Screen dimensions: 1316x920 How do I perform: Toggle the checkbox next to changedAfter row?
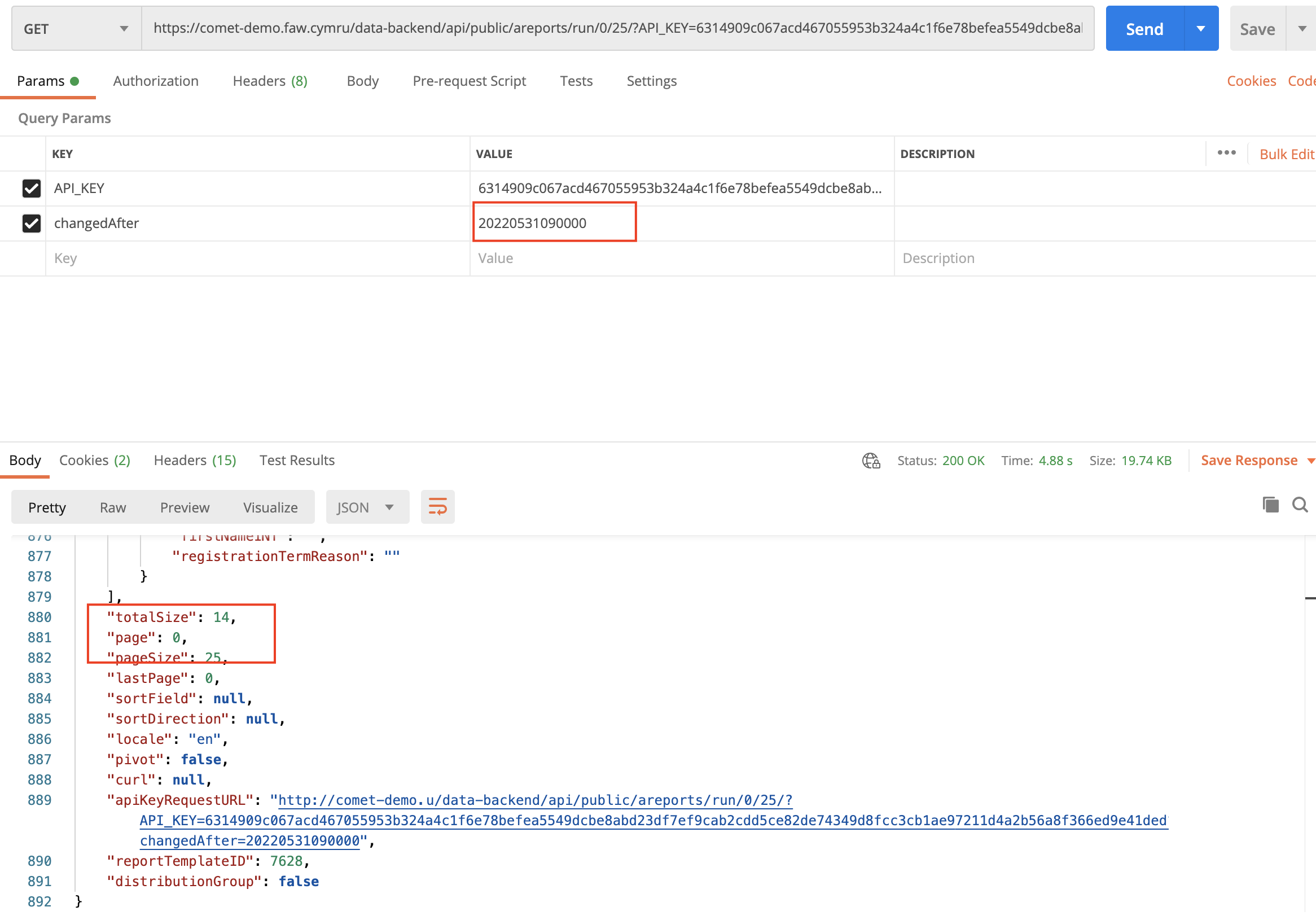(x=31, y=223)
